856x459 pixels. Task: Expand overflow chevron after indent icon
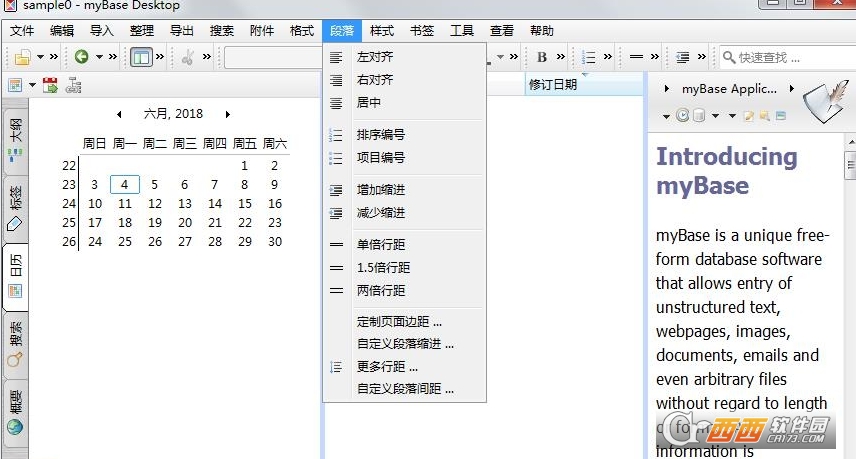tap(702, 57)
